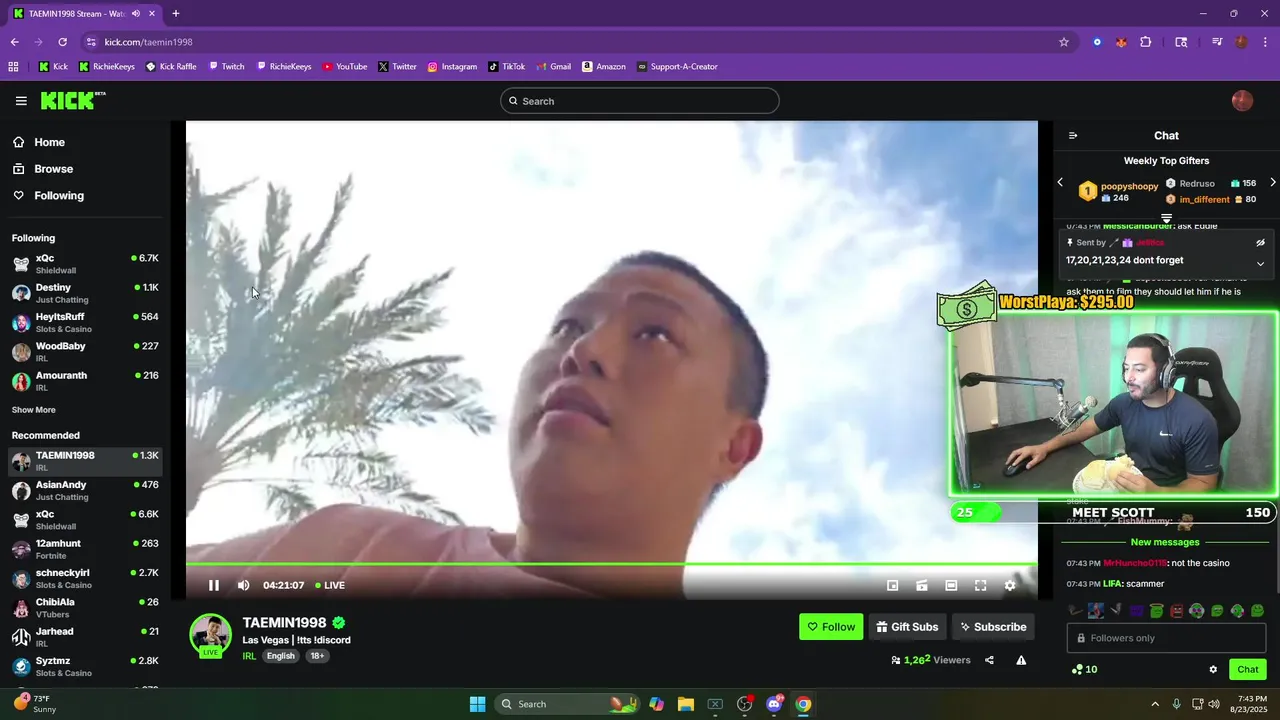Bookmark page with the star icon
This screenshot has width=1280, height=720.
[x=1064, y=42]
